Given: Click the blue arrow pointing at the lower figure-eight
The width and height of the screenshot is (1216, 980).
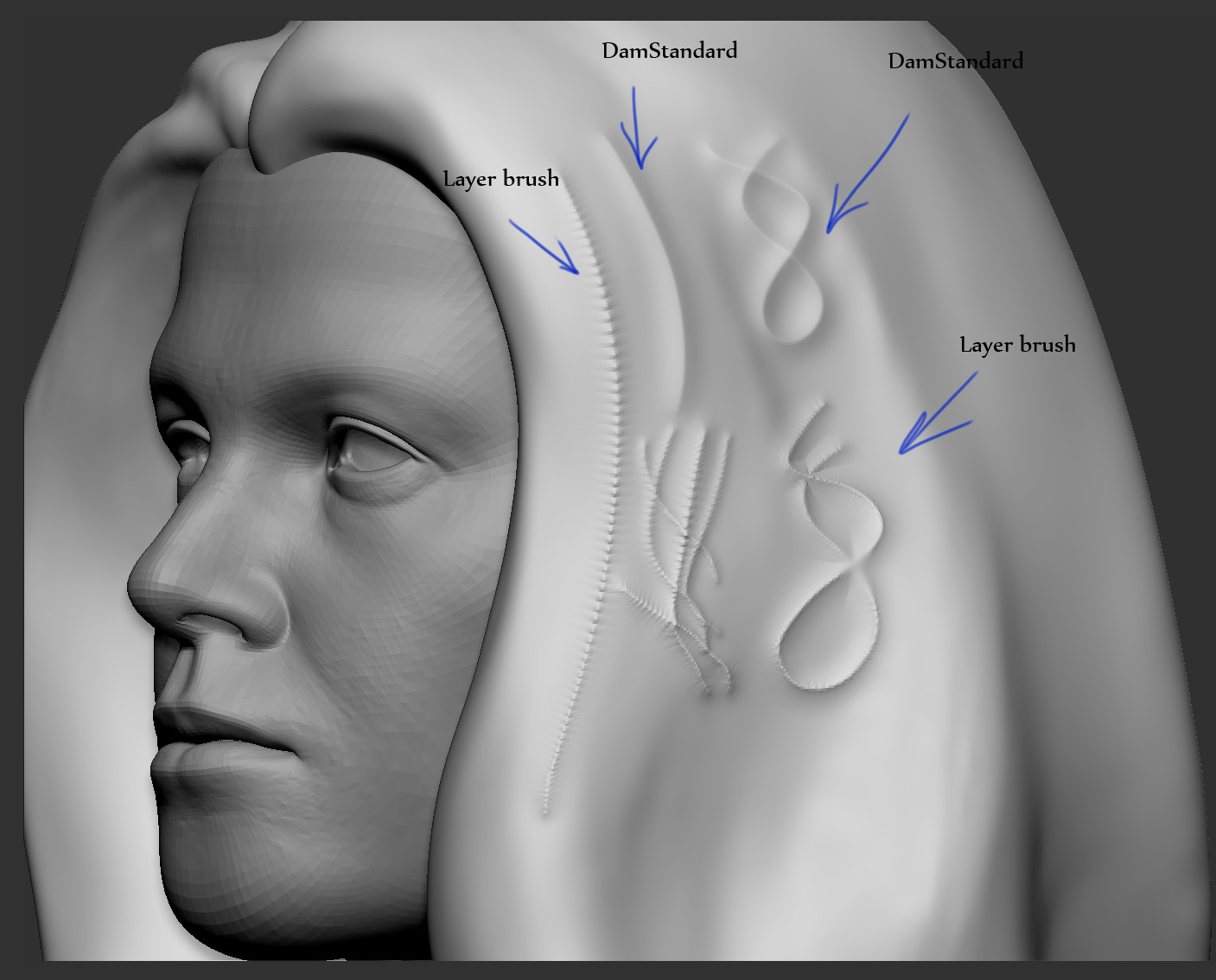Looking at the screenshot, I should [938, 414].
